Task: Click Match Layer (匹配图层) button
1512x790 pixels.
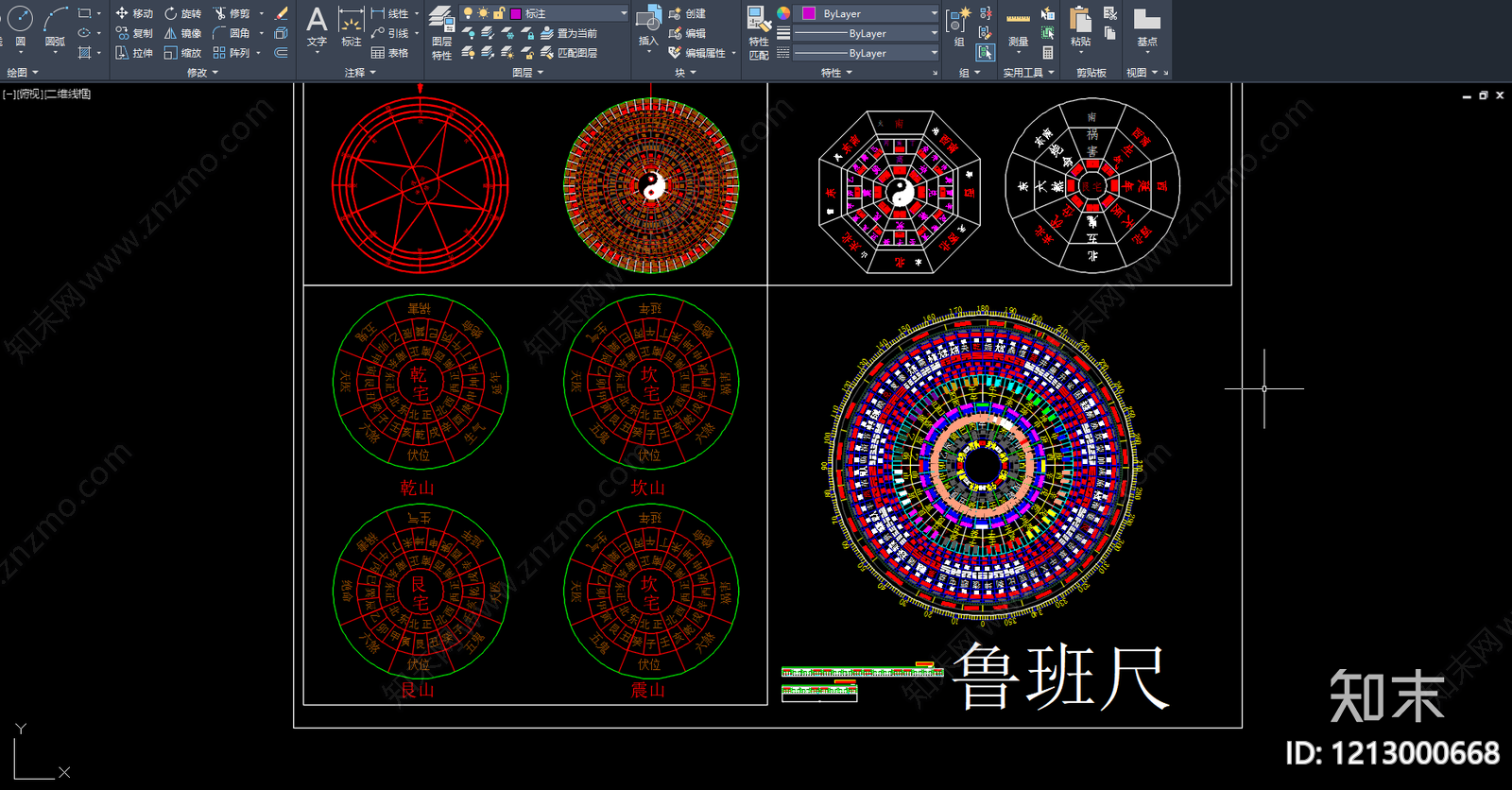Action: 569,53
